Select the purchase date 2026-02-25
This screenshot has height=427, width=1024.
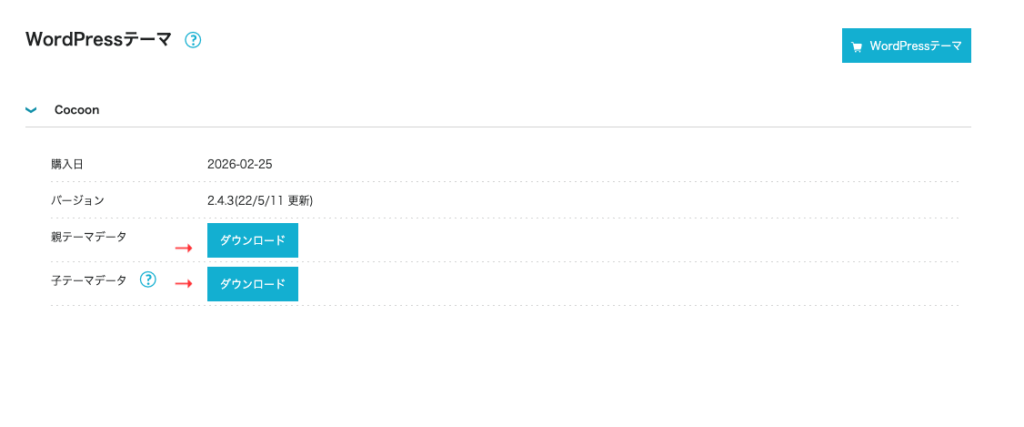(x=241, y=163)
